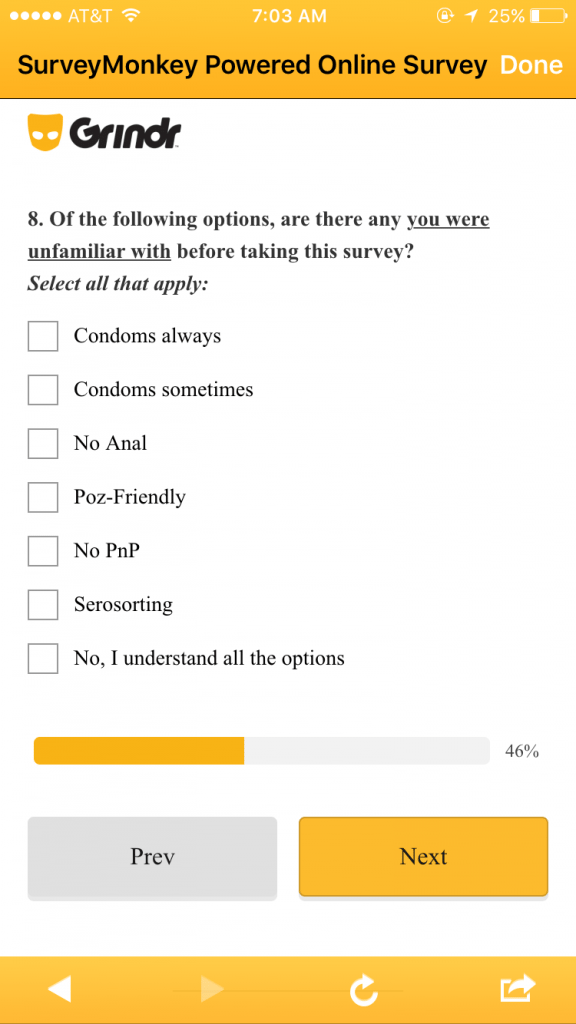576x1024 pixels.
Task: Tick the No Anal checkbox
Action: point(43,443)
